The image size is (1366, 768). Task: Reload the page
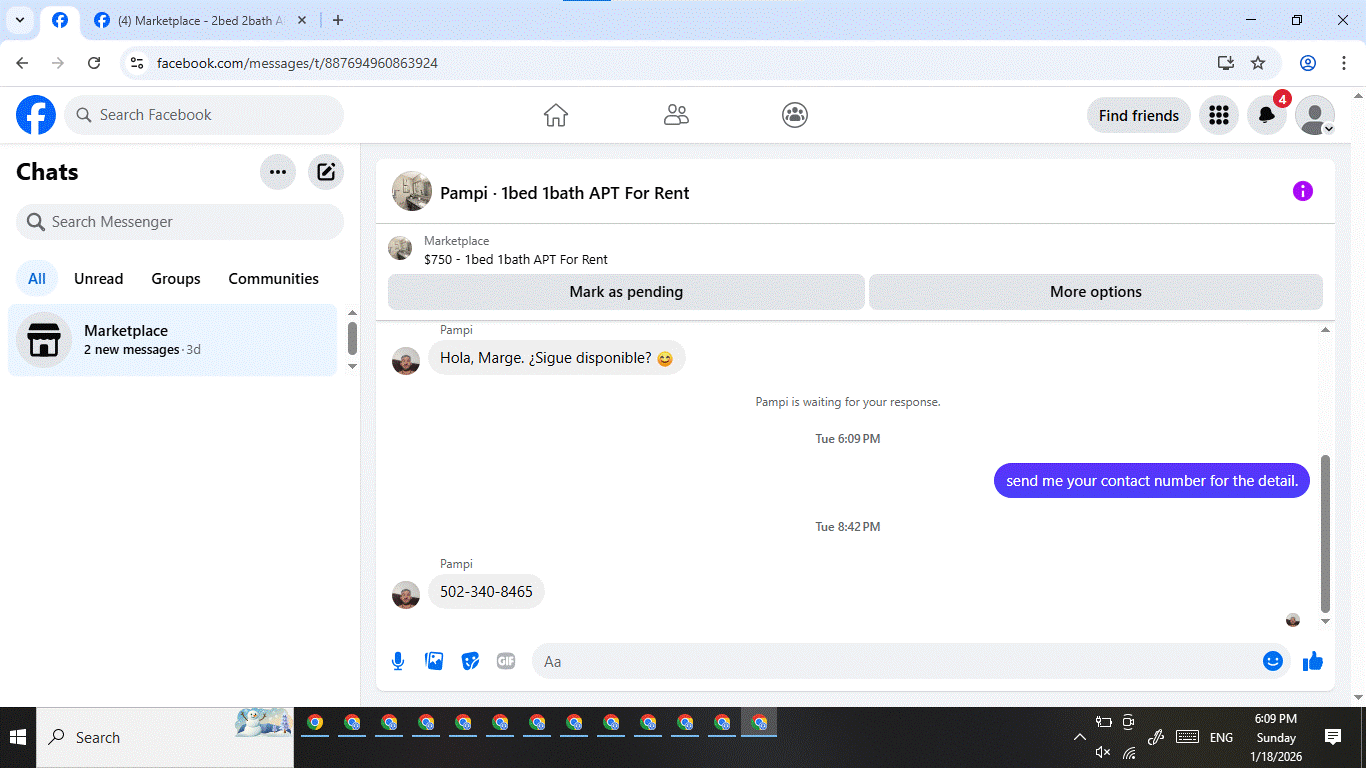point(94,63)
